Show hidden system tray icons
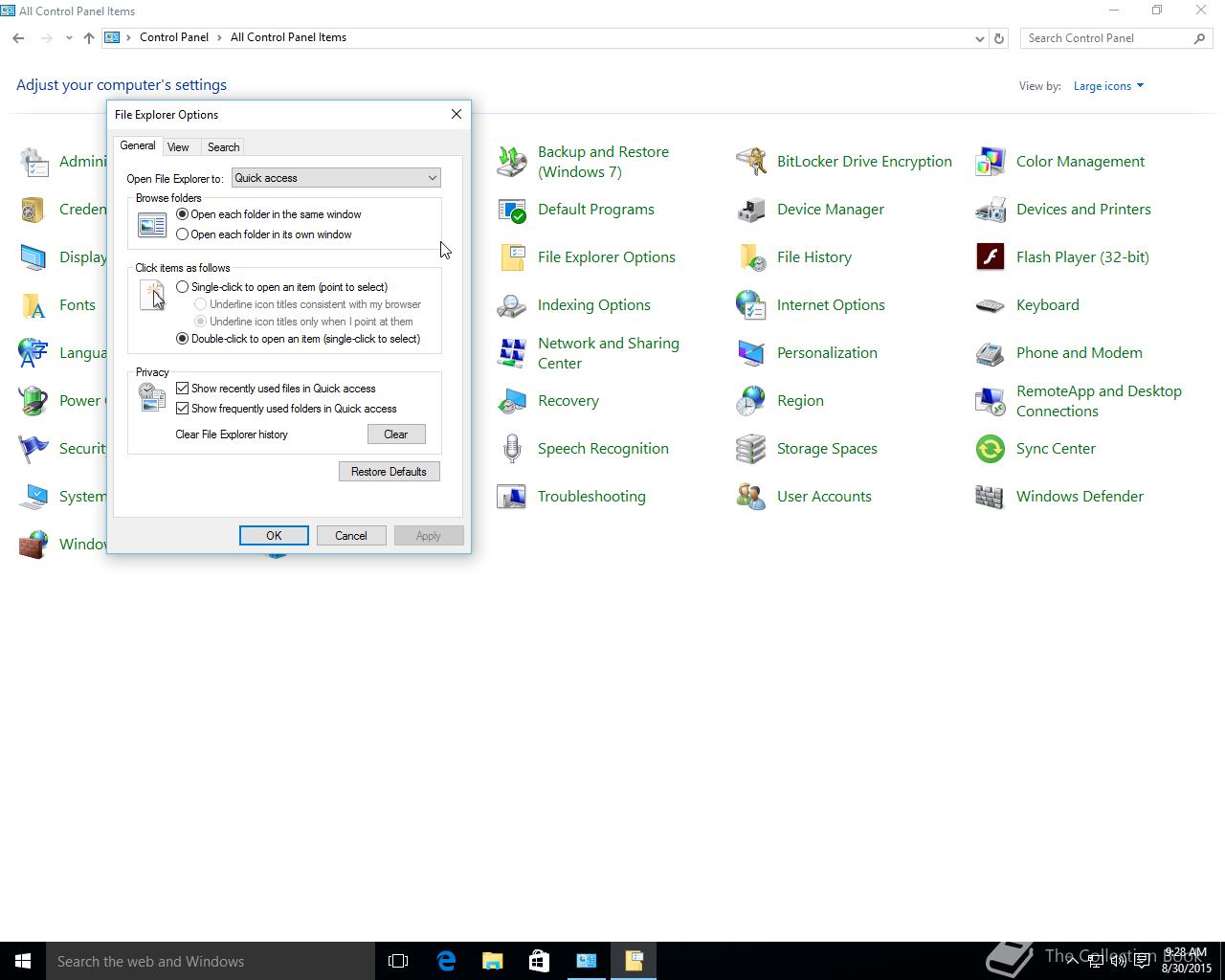Screen dimensions: 1225x980 (1073, 961)
